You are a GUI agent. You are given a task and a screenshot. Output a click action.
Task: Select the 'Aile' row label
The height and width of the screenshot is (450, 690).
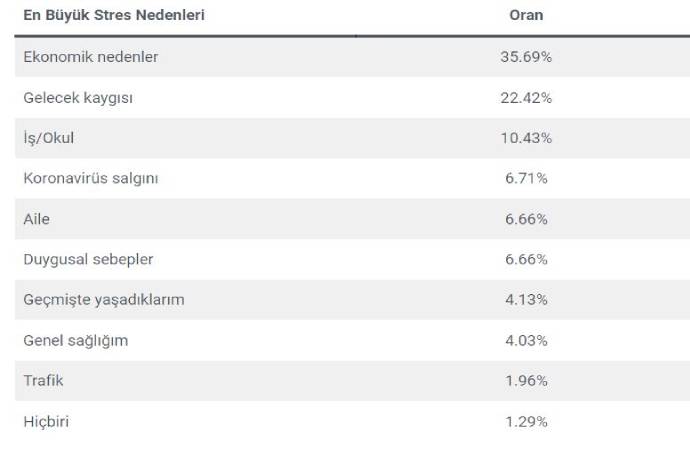click(37, 219)
